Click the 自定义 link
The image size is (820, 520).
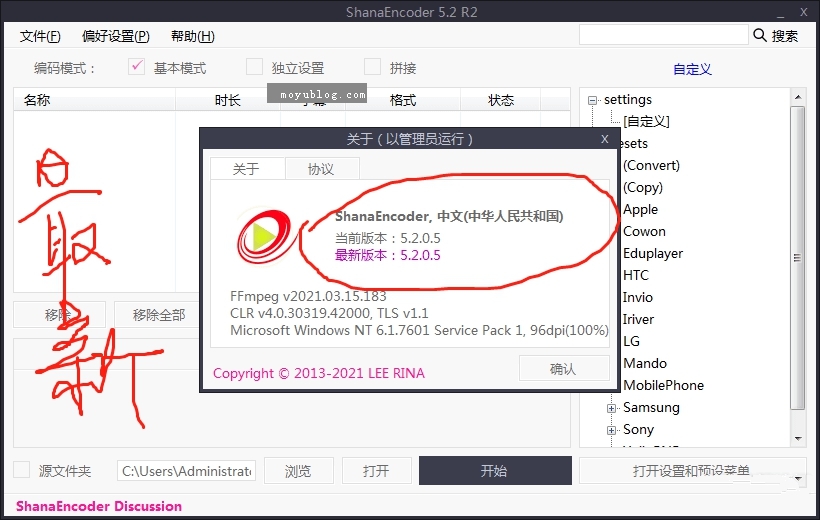tap(692, 69)
